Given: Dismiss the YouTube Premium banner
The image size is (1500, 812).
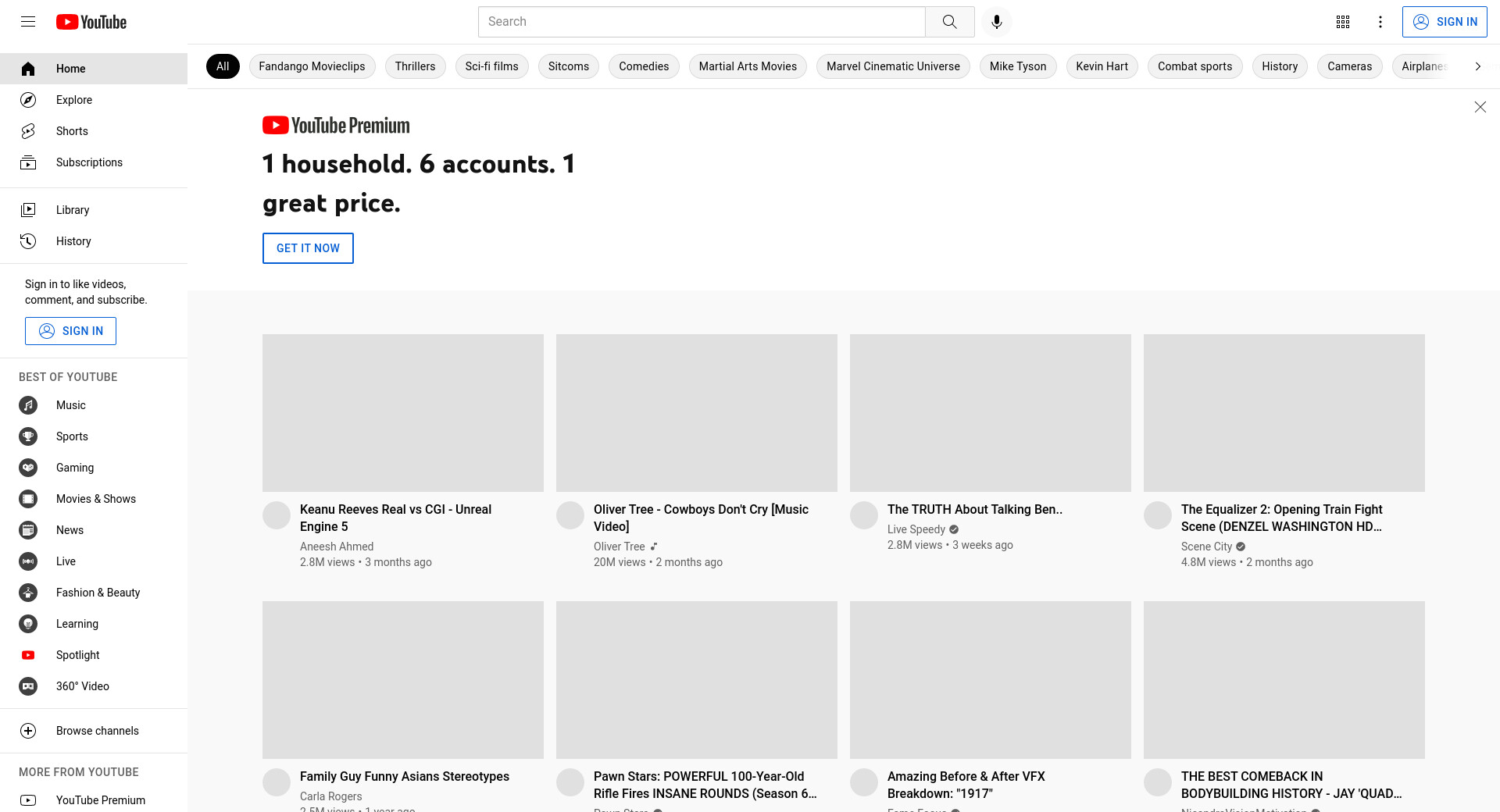Looking at the screenshot, I should [1480, 107].
